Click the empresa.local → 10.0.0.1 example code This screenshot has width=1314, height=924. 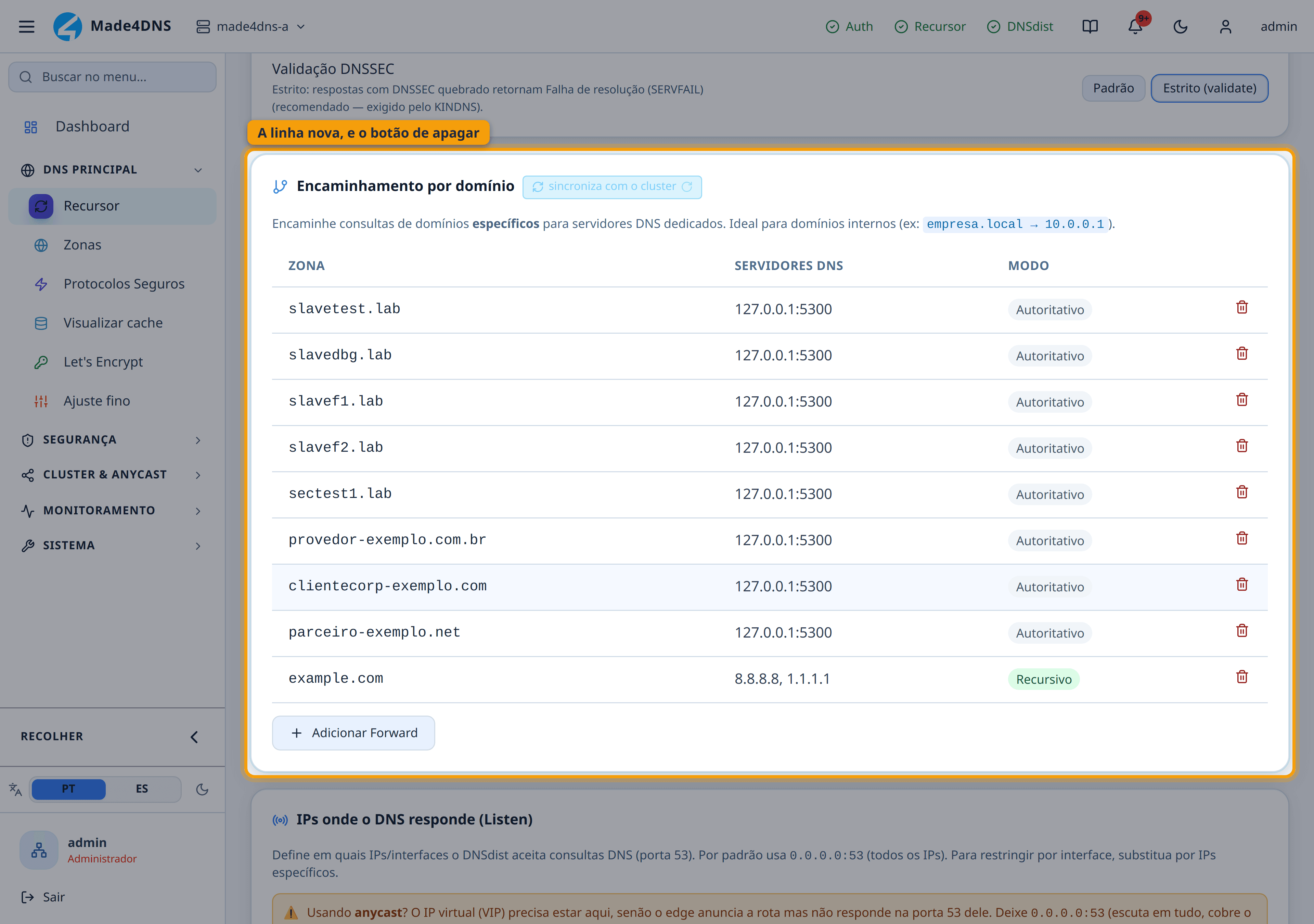[x=1015, y=224]
